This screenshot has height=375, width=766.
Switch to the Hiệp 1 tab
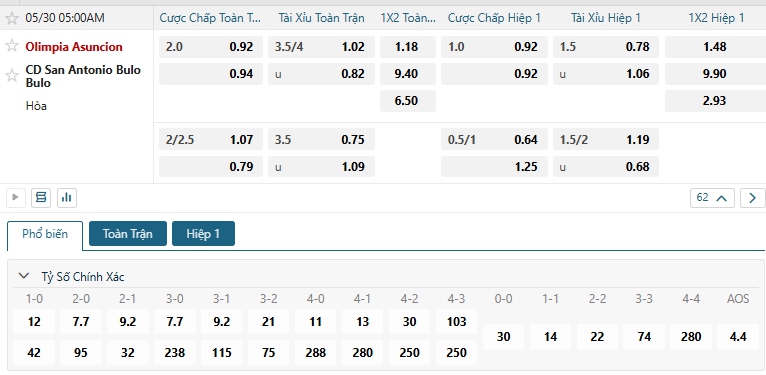203,233
